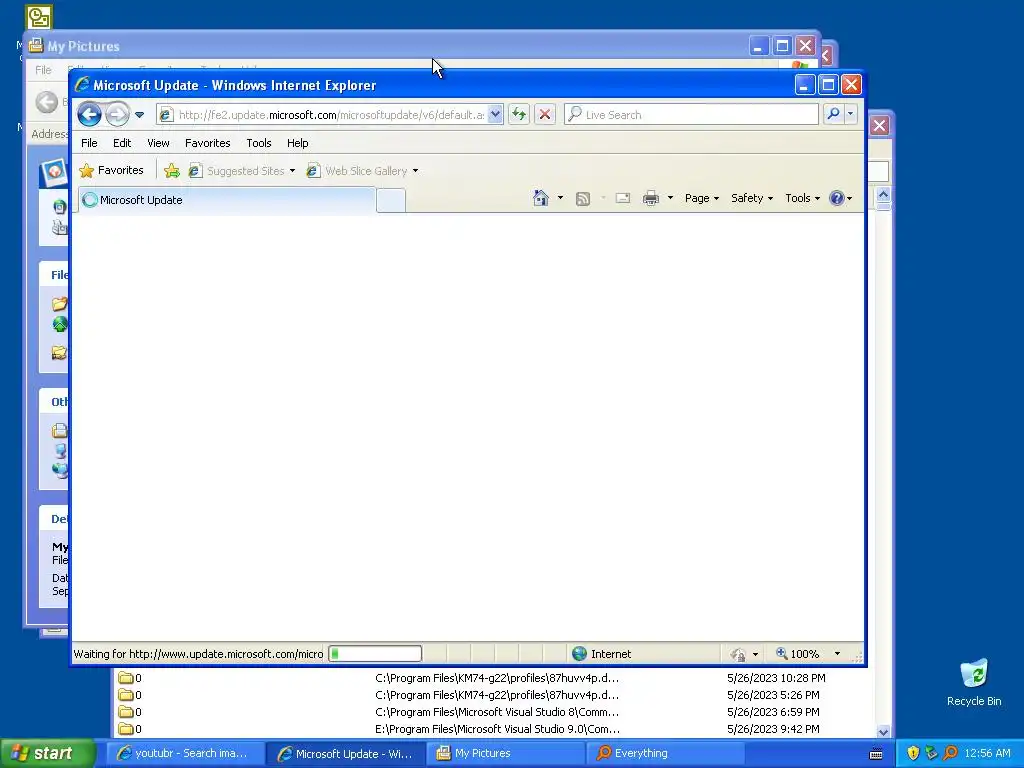This screenshot has height=768, width=1024.
Task: Open the Tools command bar menu
Action: pyautogui.click(x=802, y=198)
